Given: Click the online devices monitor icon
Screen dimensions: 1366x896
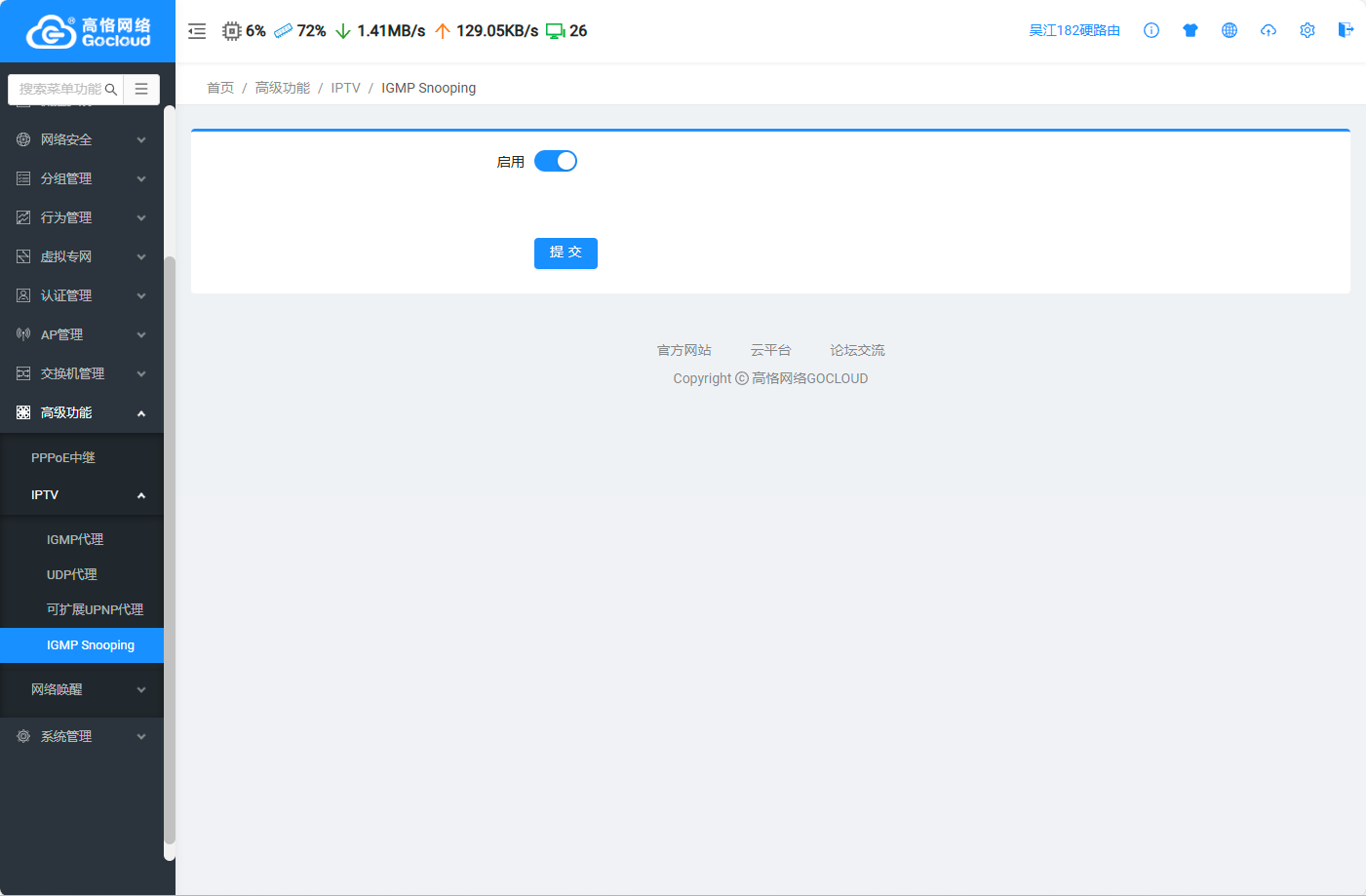Looking at the screenshot, I should [555, 31].
